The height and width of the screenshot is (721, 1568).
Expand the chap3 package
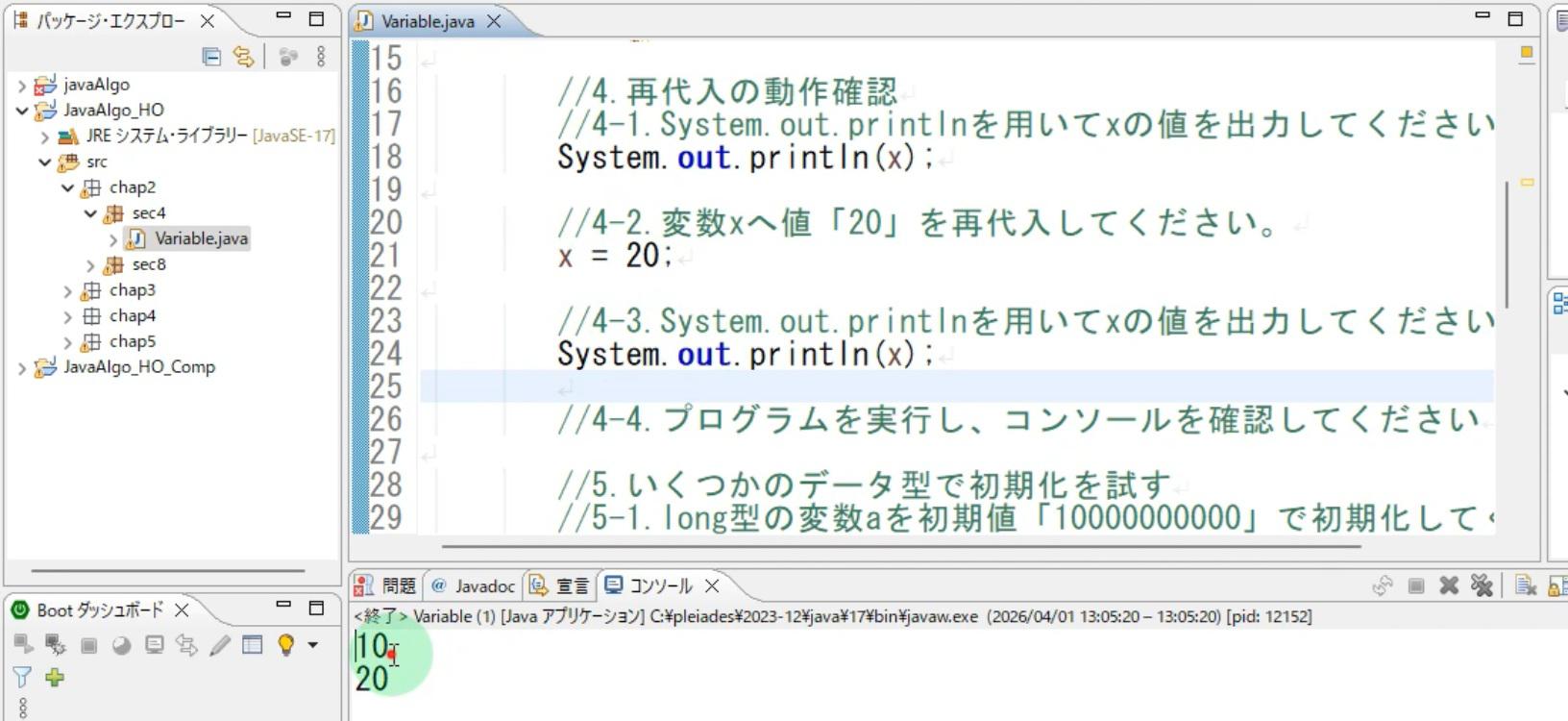tap(67, 290)
